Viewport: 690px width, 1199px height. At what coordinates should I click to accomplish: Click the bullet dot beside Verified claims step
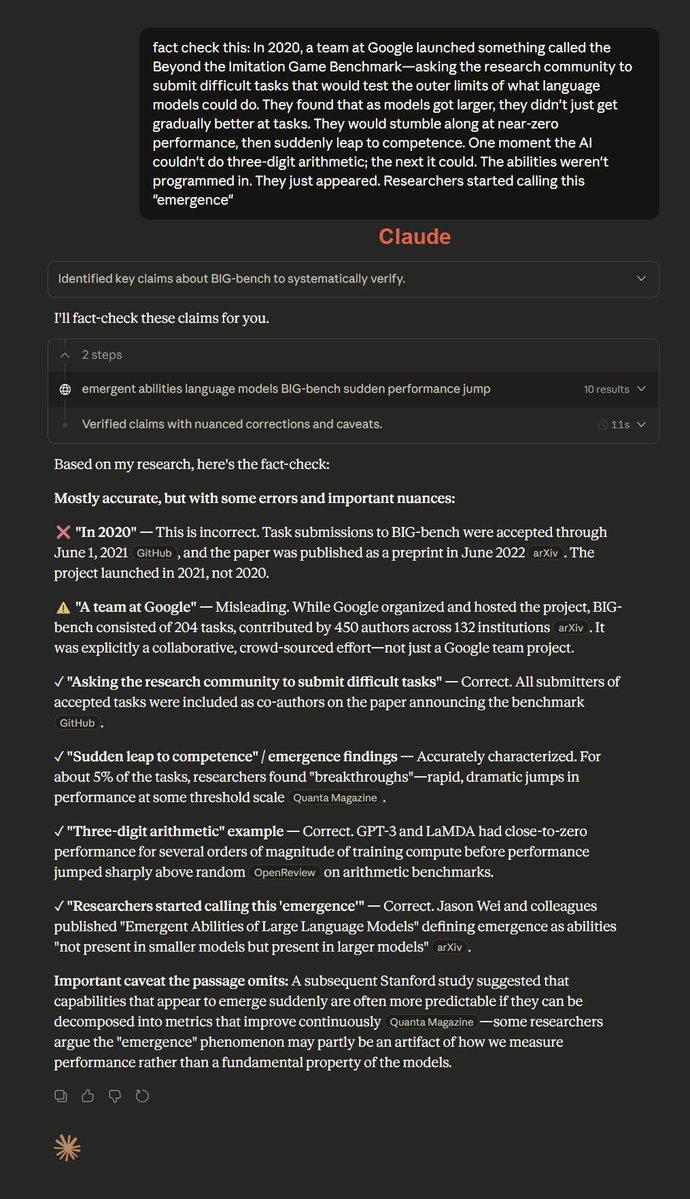point(66,425)
